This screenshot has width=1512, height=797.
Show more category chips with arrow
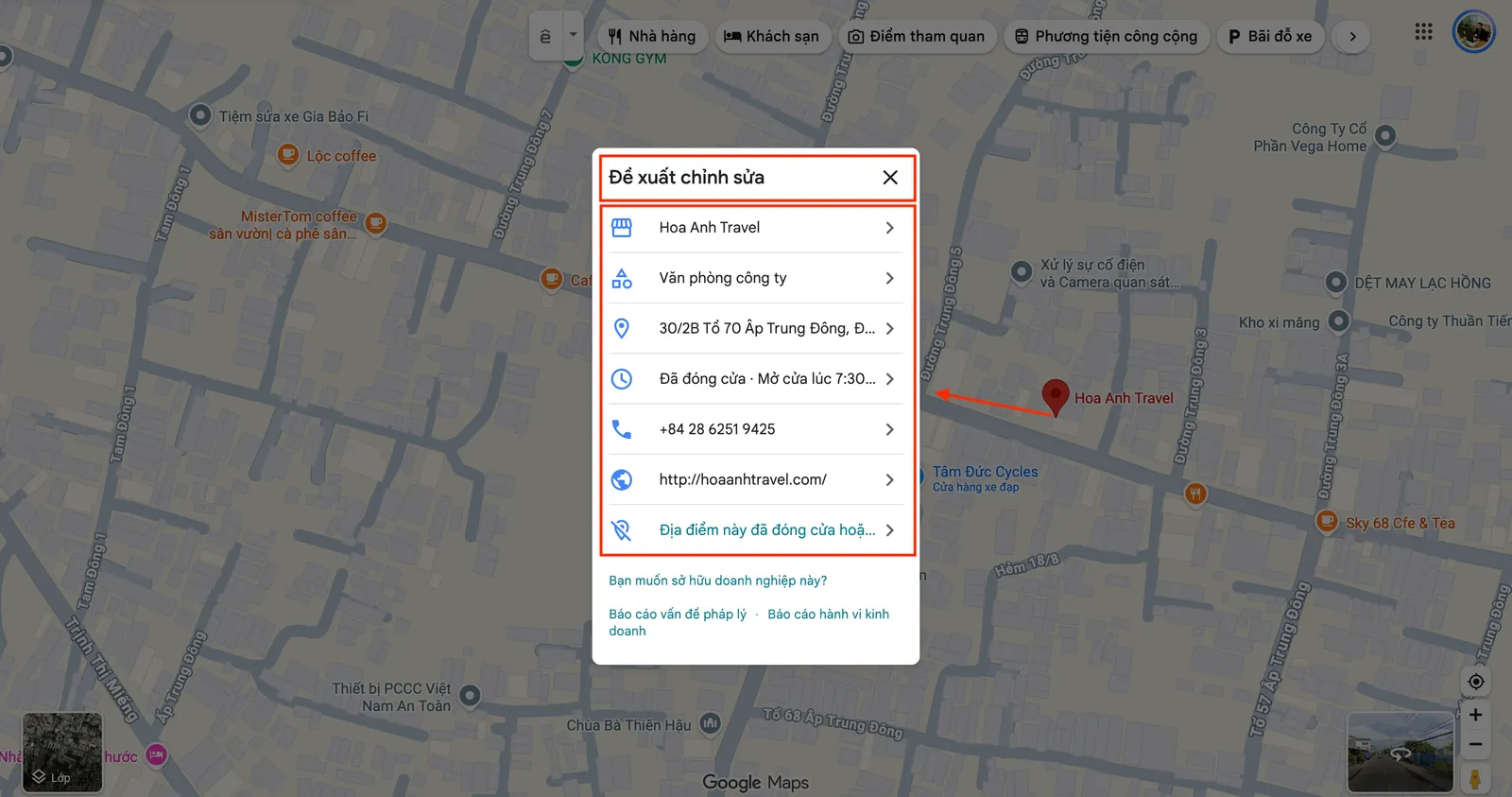click(x=1352, y=37)
